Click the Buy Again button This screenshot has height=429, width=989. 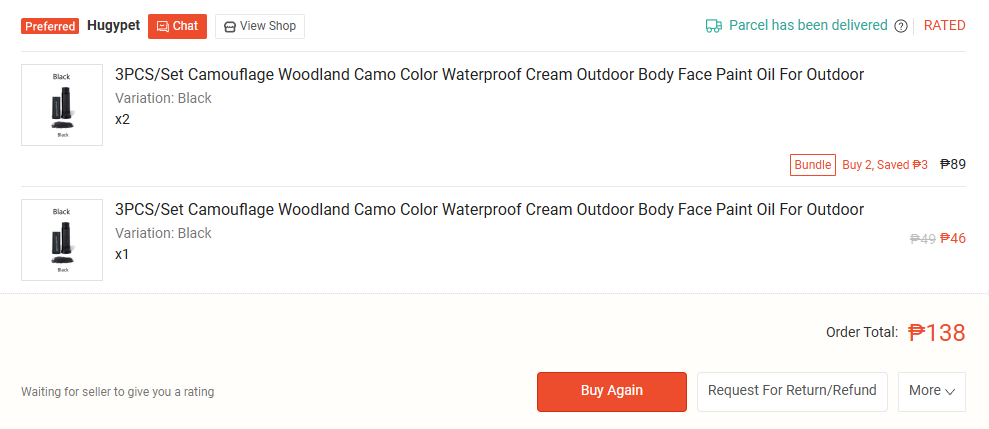(x=611, y=391)
